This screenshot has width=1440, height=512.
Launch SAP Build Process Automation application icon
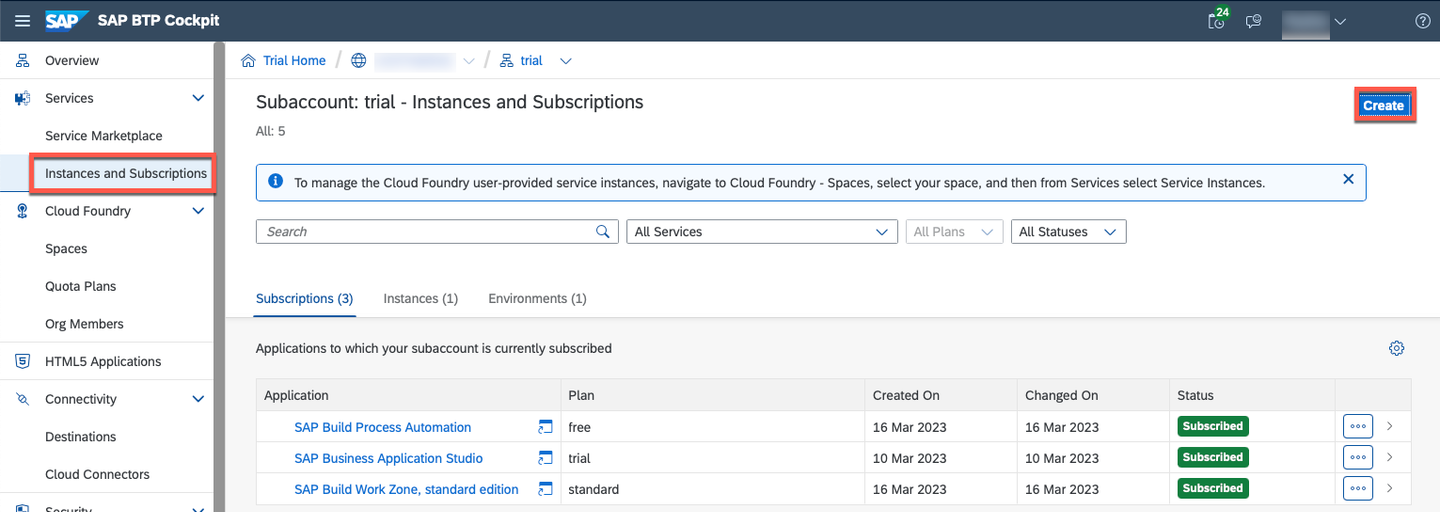[x=545, y=427]
